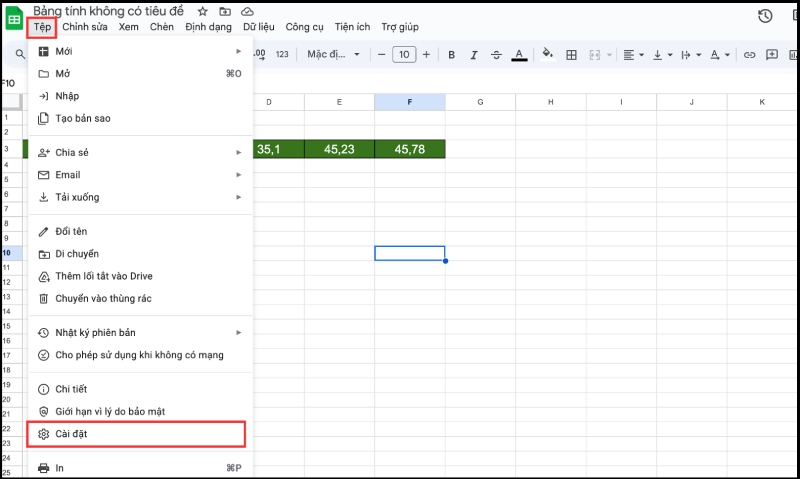This screenshot has width=800, height=479.
Task: Expand the Chia sẻ submenu
Action: click(140, 152)
